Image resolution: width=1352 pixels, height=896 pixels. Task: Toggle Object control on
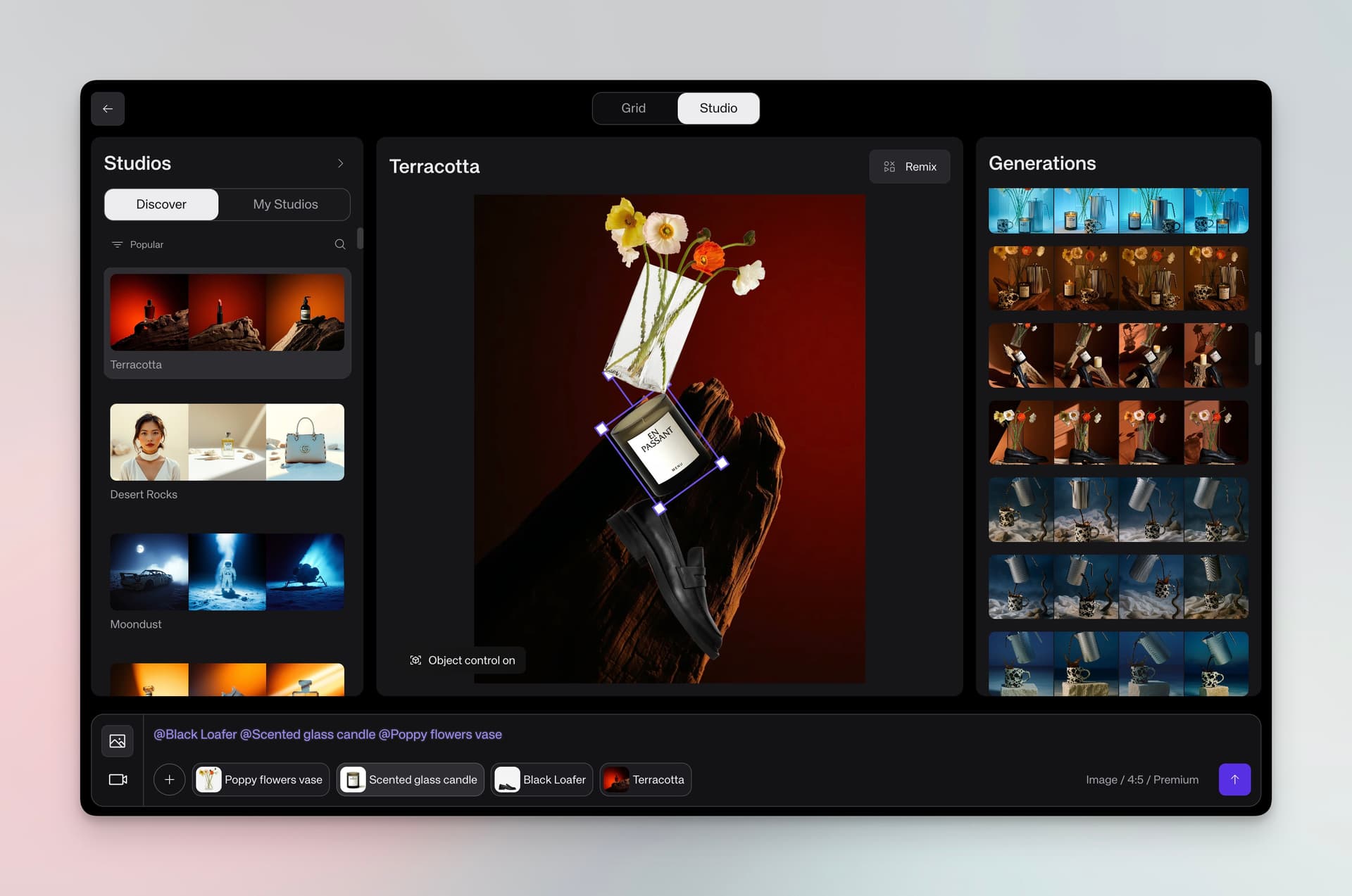click(x=463, y=660)
